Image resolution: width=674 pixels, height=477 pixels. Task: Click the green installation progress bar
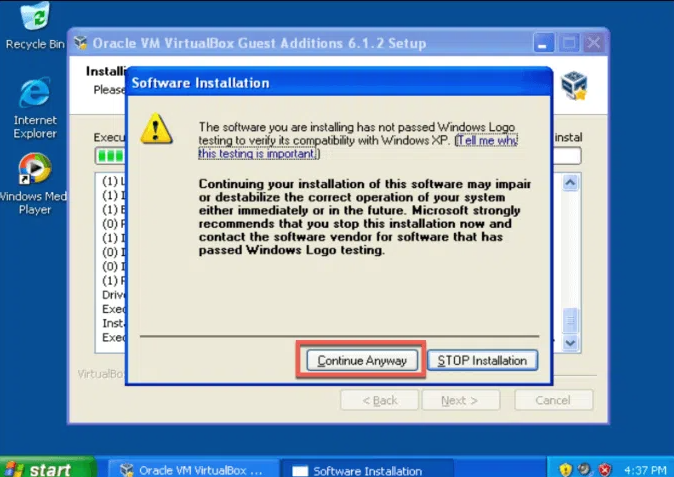click(x=111, y=156)
